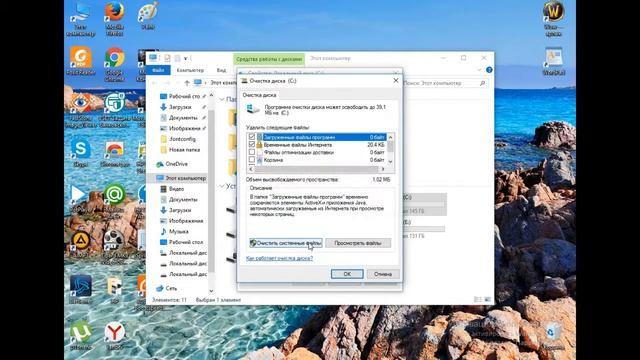The height and width of the screenshot is (360, 640).
Task: Open the FastStone Image Viewer desktop icon
Action: pos(80,110)
